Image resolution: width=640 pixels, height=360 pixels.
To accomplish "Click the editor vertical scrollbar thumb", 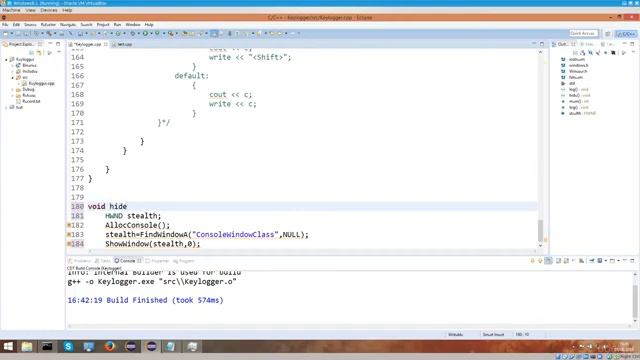I will [x=540, y=231].
